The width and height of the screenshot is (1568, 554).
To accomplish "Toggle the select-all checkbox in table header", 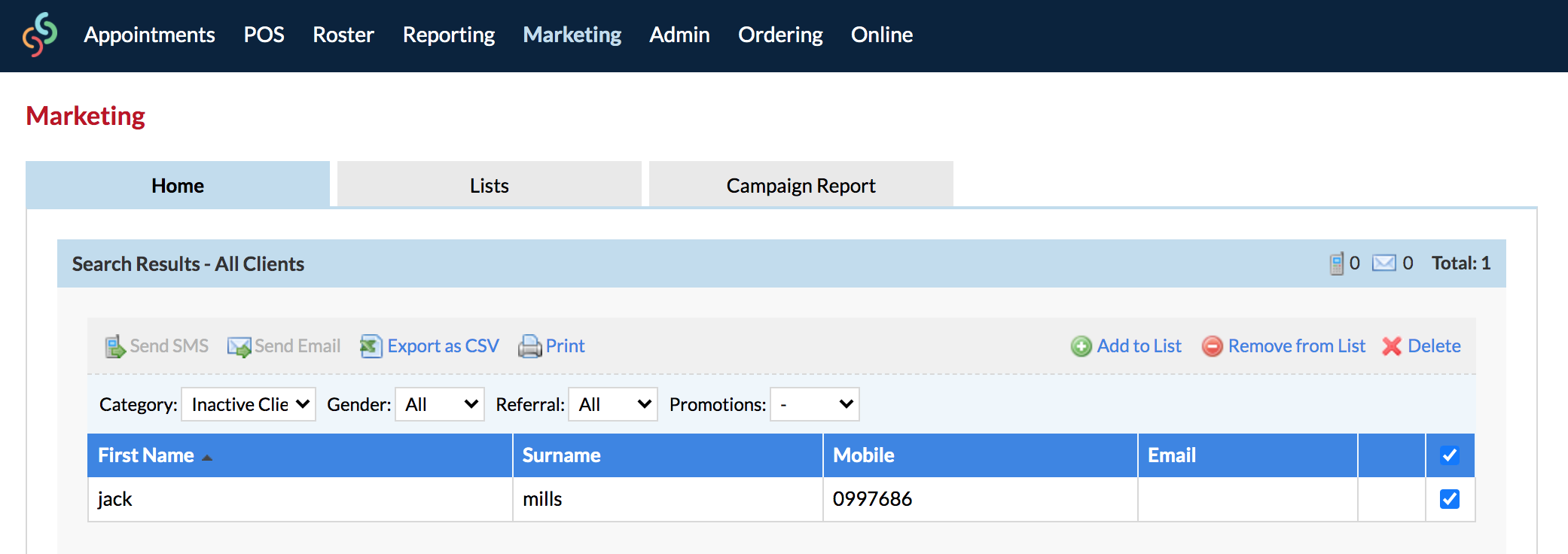I will pos(1450,455).
